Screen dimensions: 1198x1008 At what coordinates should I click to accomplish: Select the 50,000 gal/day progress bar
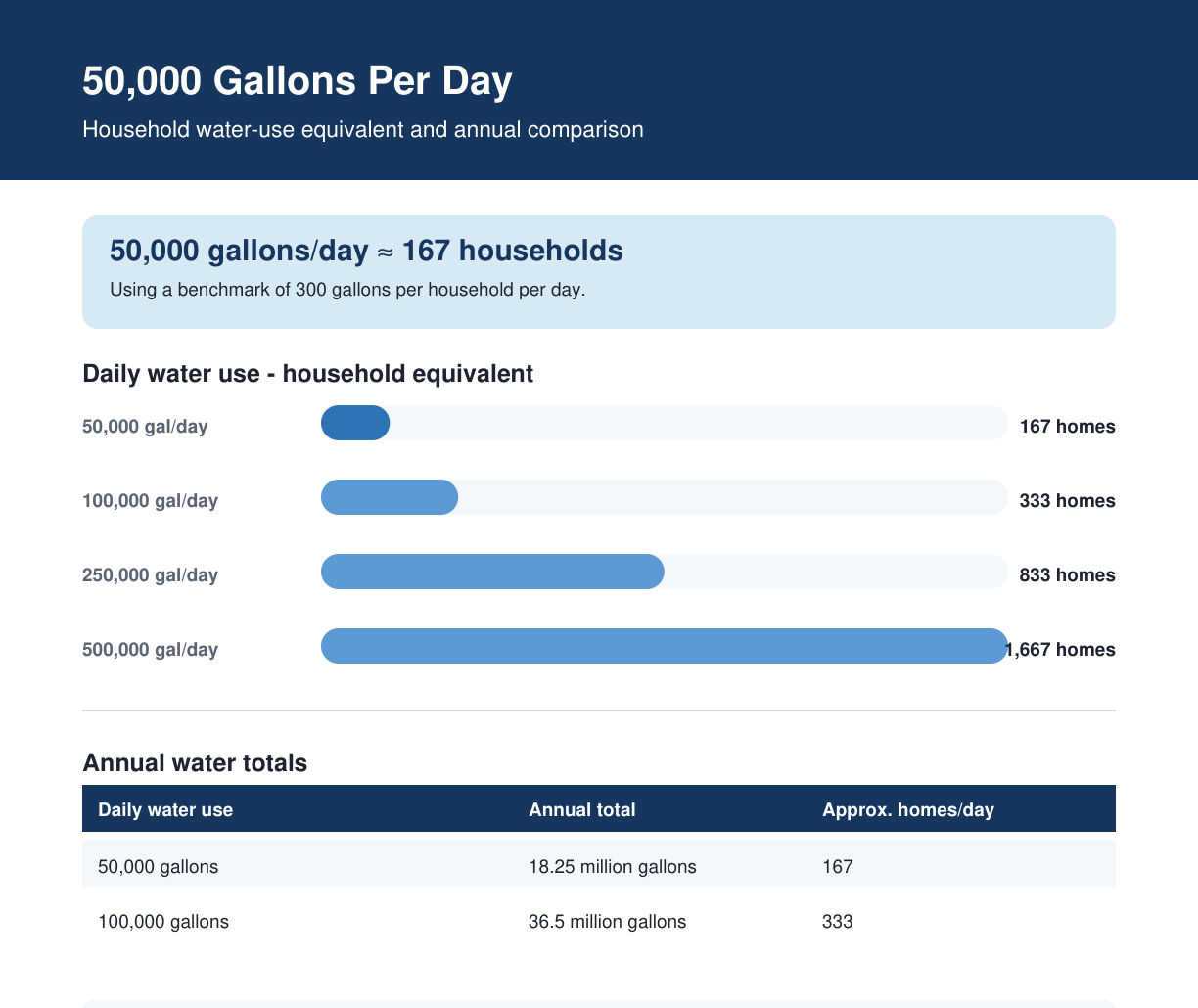(x=664, y=423)
